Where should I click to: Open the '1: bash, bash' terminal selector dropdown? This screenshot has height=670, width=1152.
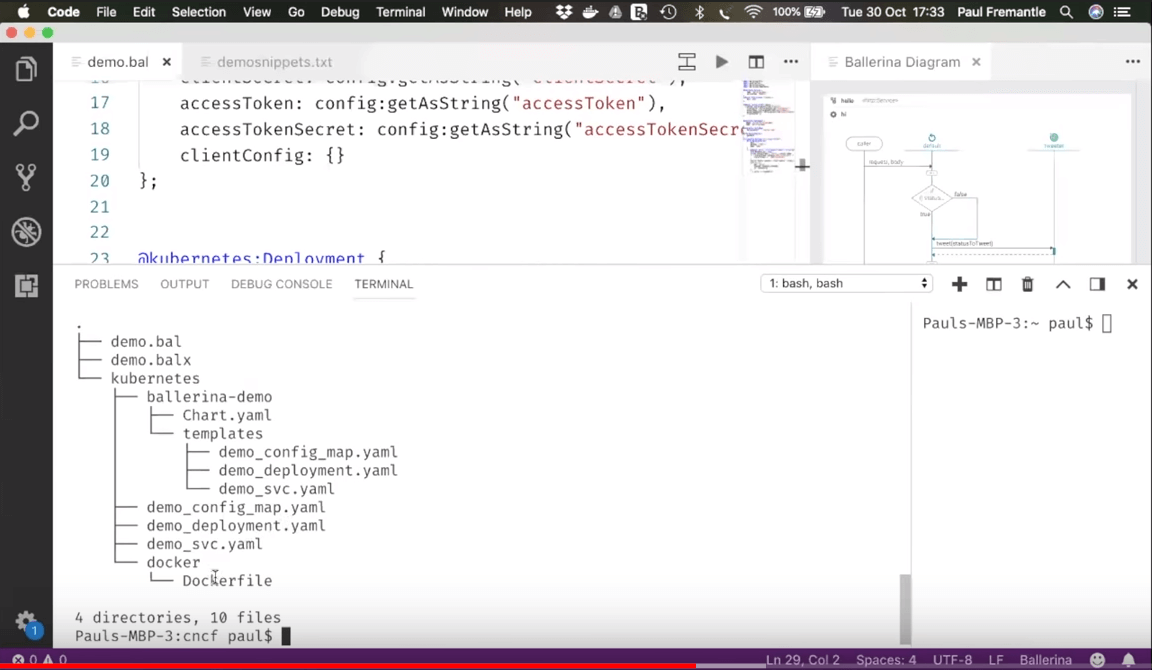846,284
